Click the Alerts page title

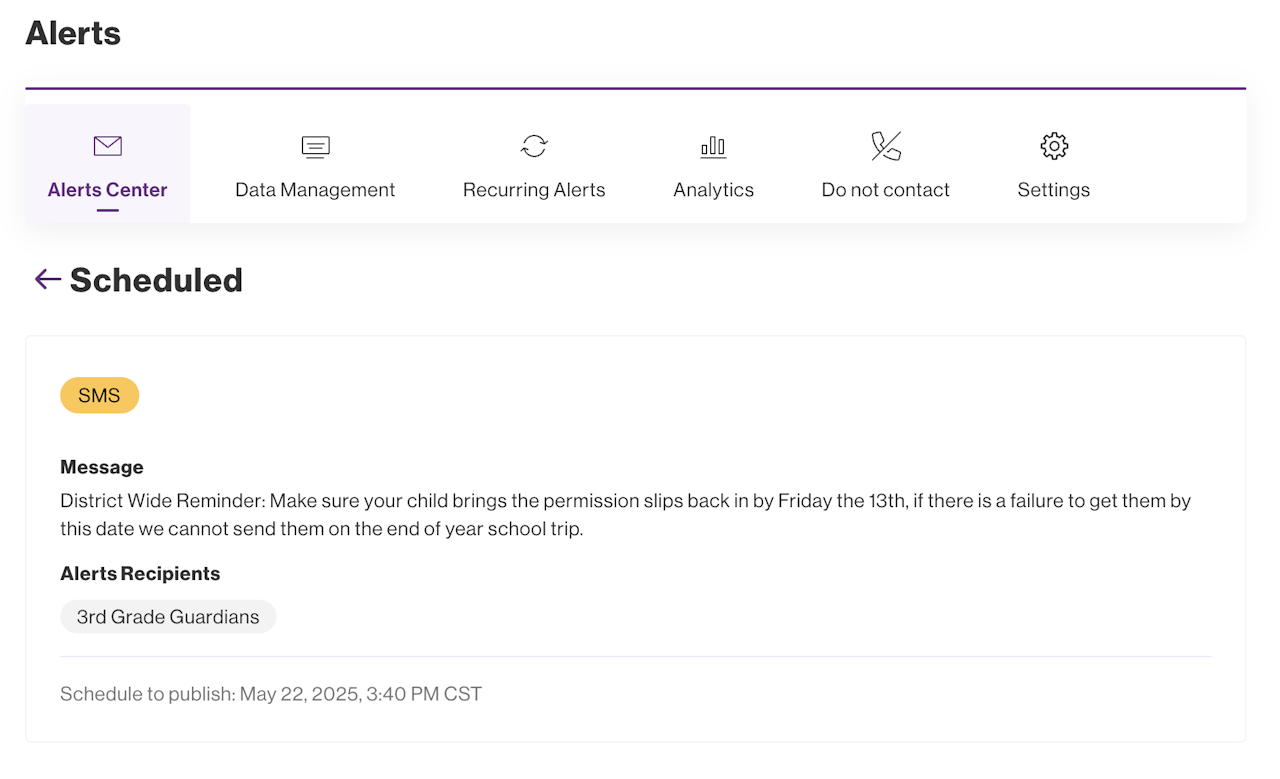(73, 33)
